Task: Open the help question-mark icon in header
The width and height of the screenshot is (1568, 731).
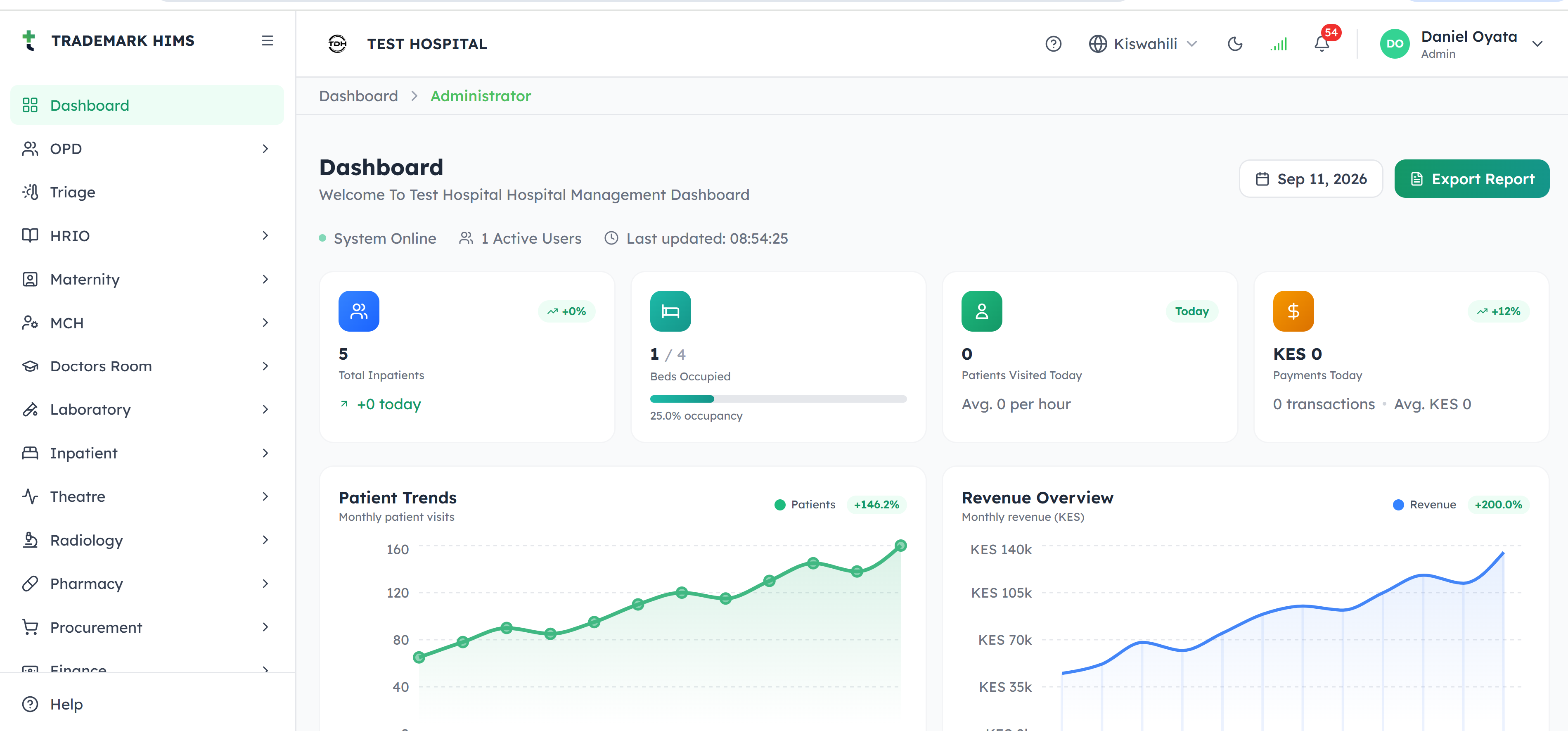Action: (1053, 44)
